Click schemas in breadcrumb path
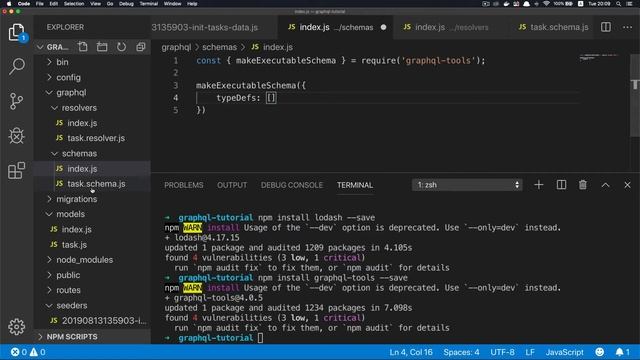The image size is (640, 360). pos(219,47)
